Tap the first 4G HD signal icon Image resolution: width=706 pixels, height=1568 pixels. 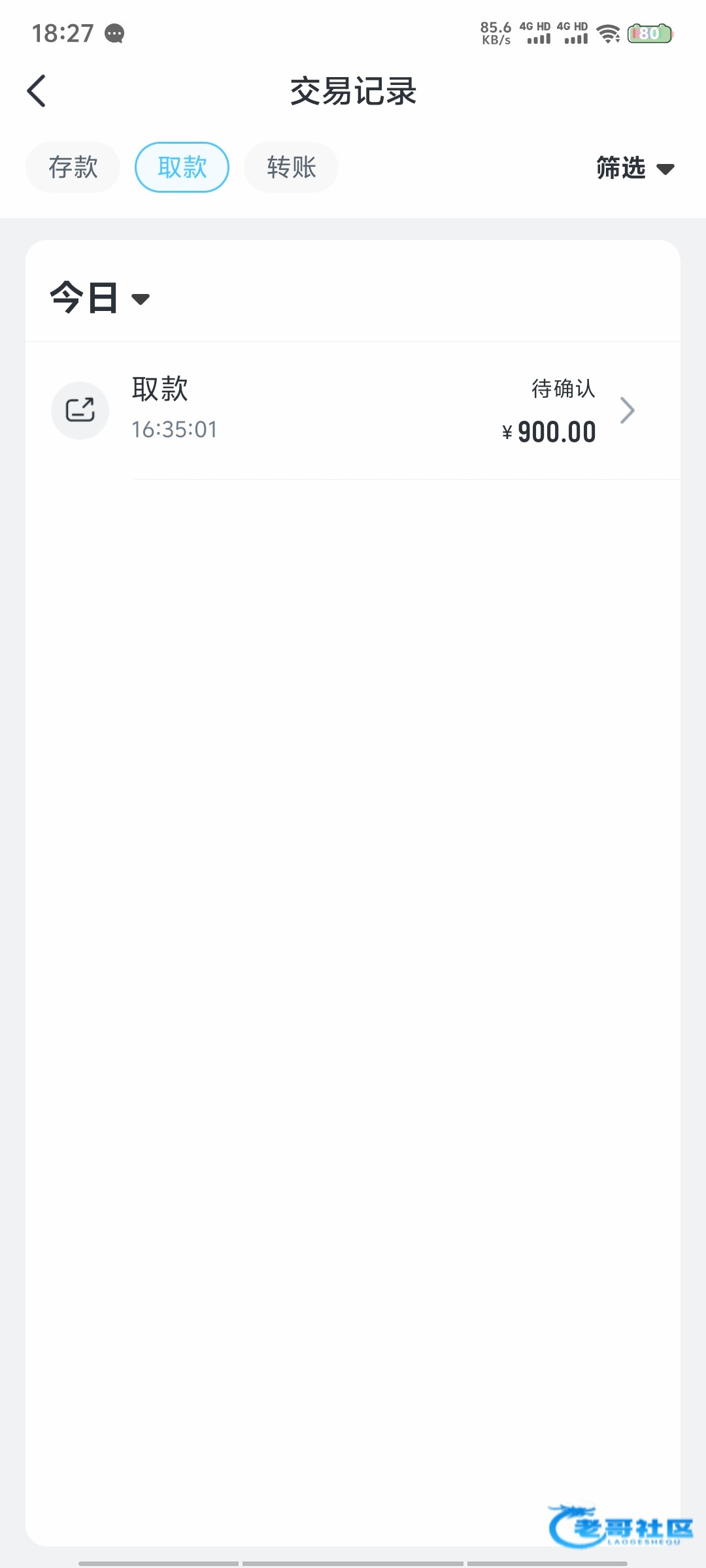pos(535,33)
